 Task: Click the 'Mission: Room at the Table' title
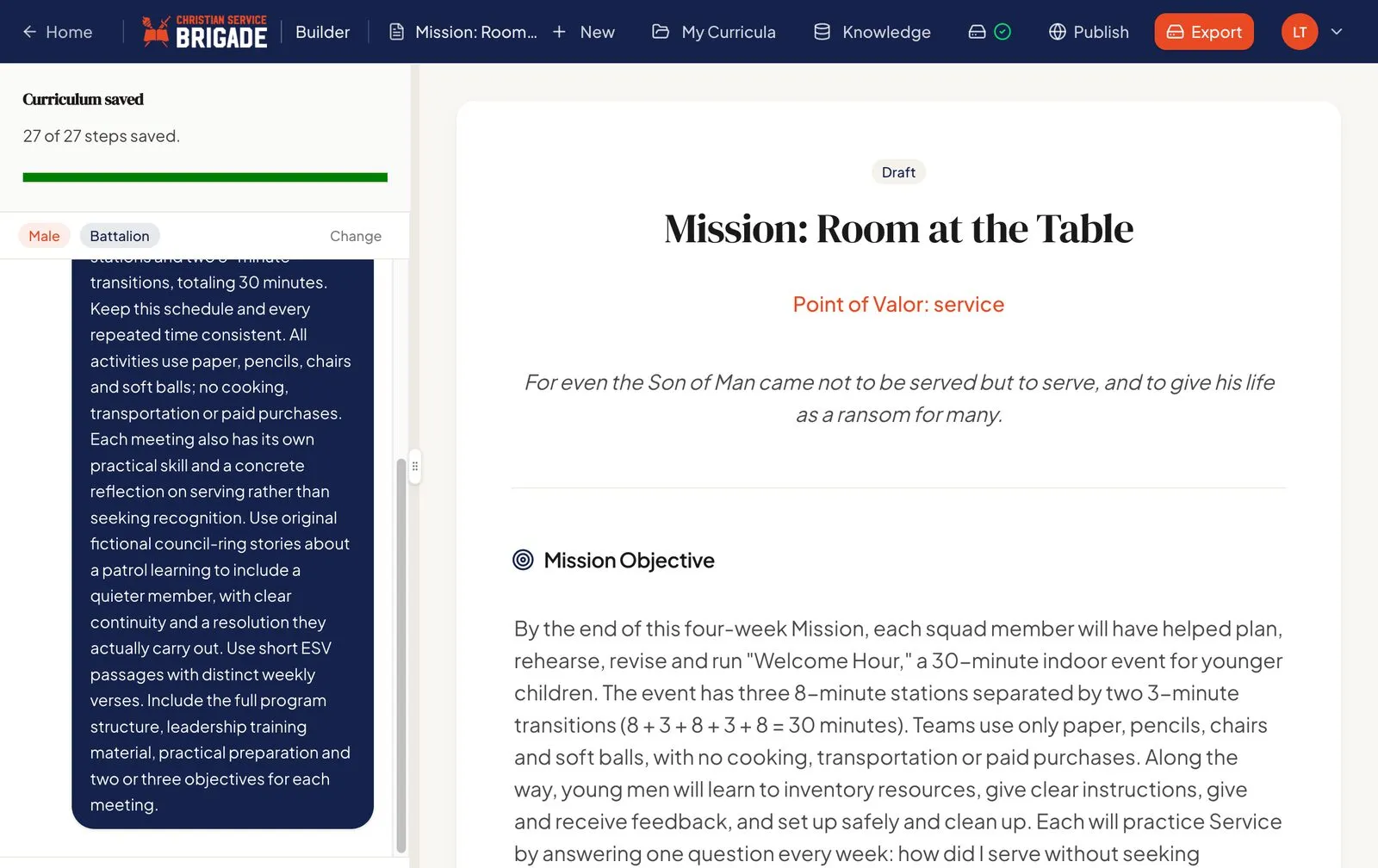click(898, 229)
